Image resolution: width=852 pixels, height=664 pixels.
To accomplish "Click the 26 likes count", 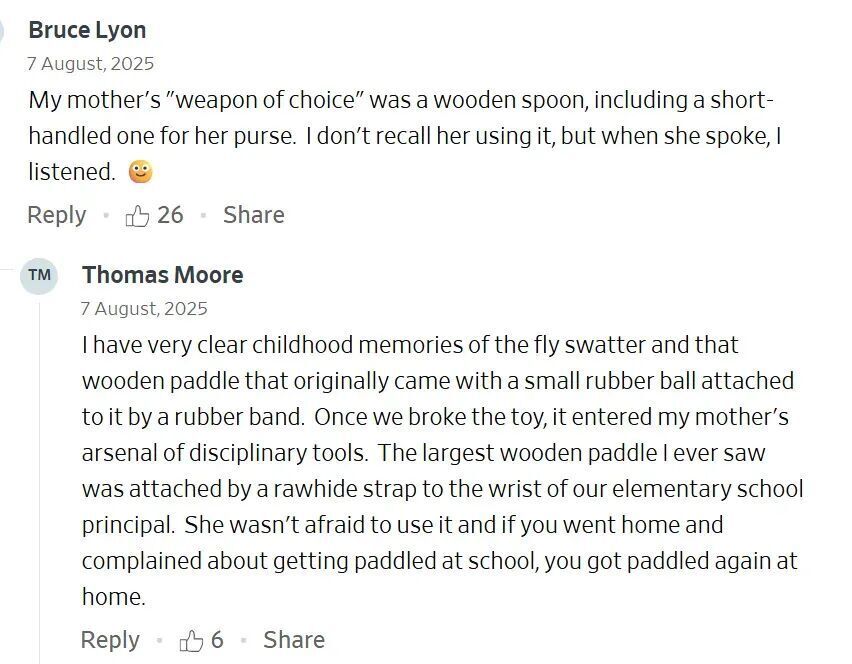I will (x=170, y=215).
